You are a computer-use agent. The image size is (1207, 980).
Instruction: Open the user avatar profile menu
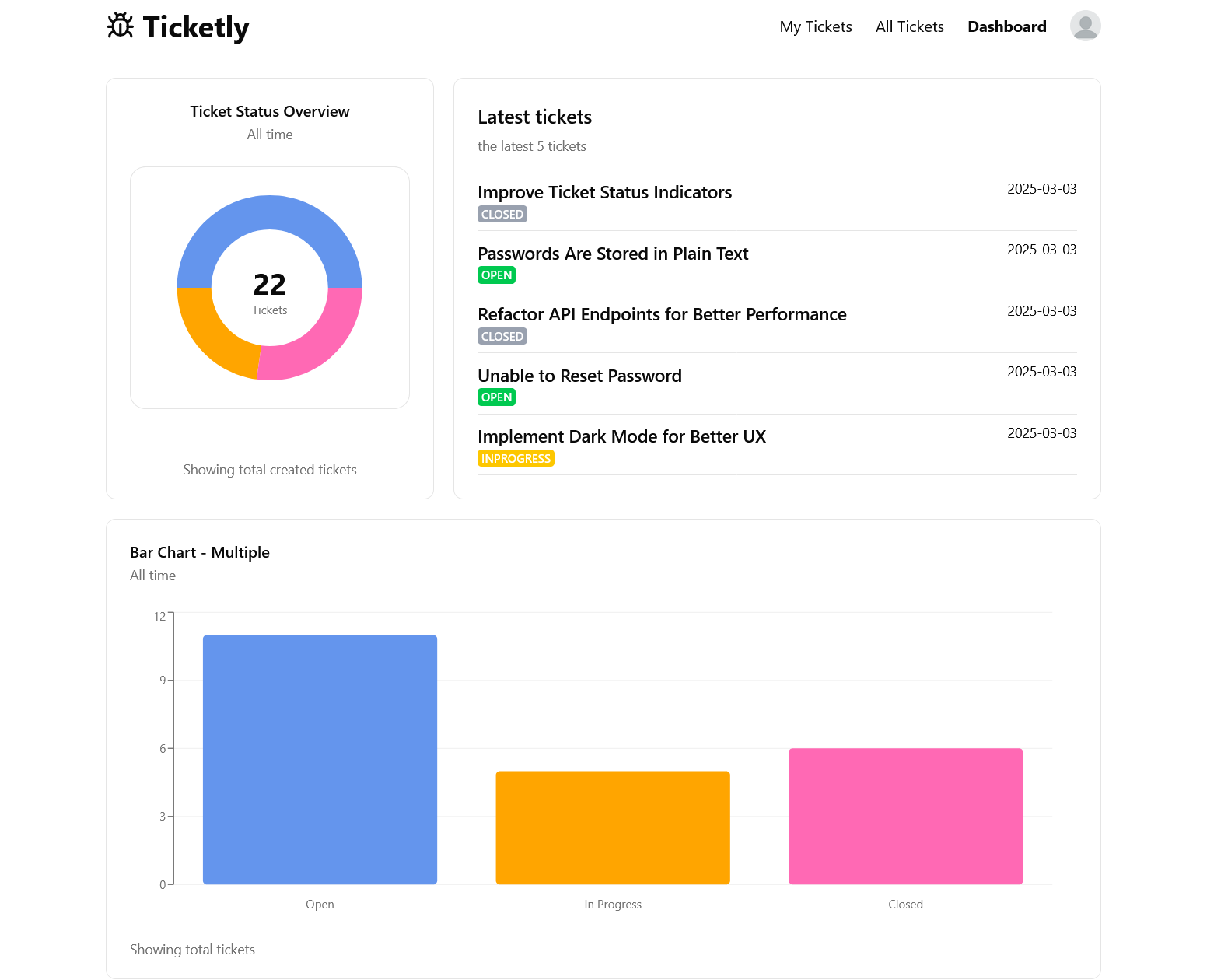coord(1085,26)
